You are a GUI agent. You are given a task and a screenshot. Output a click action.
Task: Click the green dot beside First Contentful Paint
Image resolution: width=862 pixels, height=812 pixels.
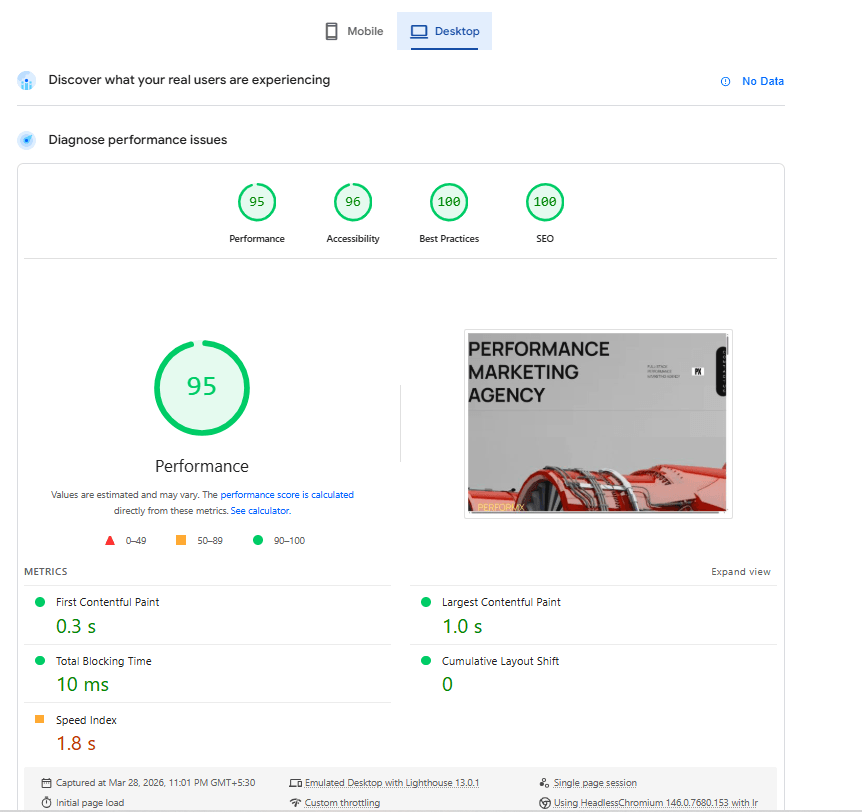(38, 602)
